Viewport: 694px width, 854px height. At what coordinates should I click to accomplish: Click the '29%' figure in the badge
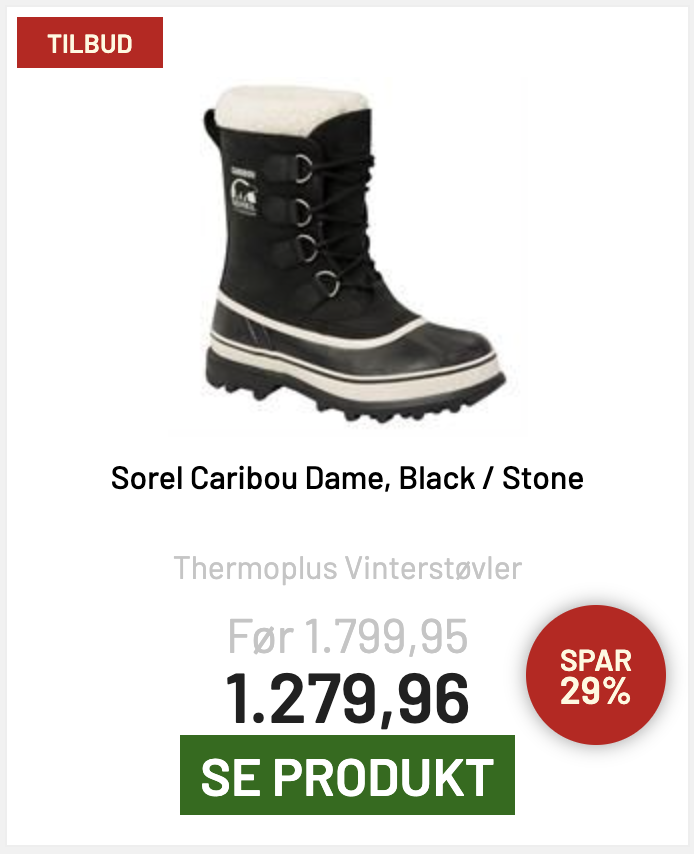click(x=595, y=691)
